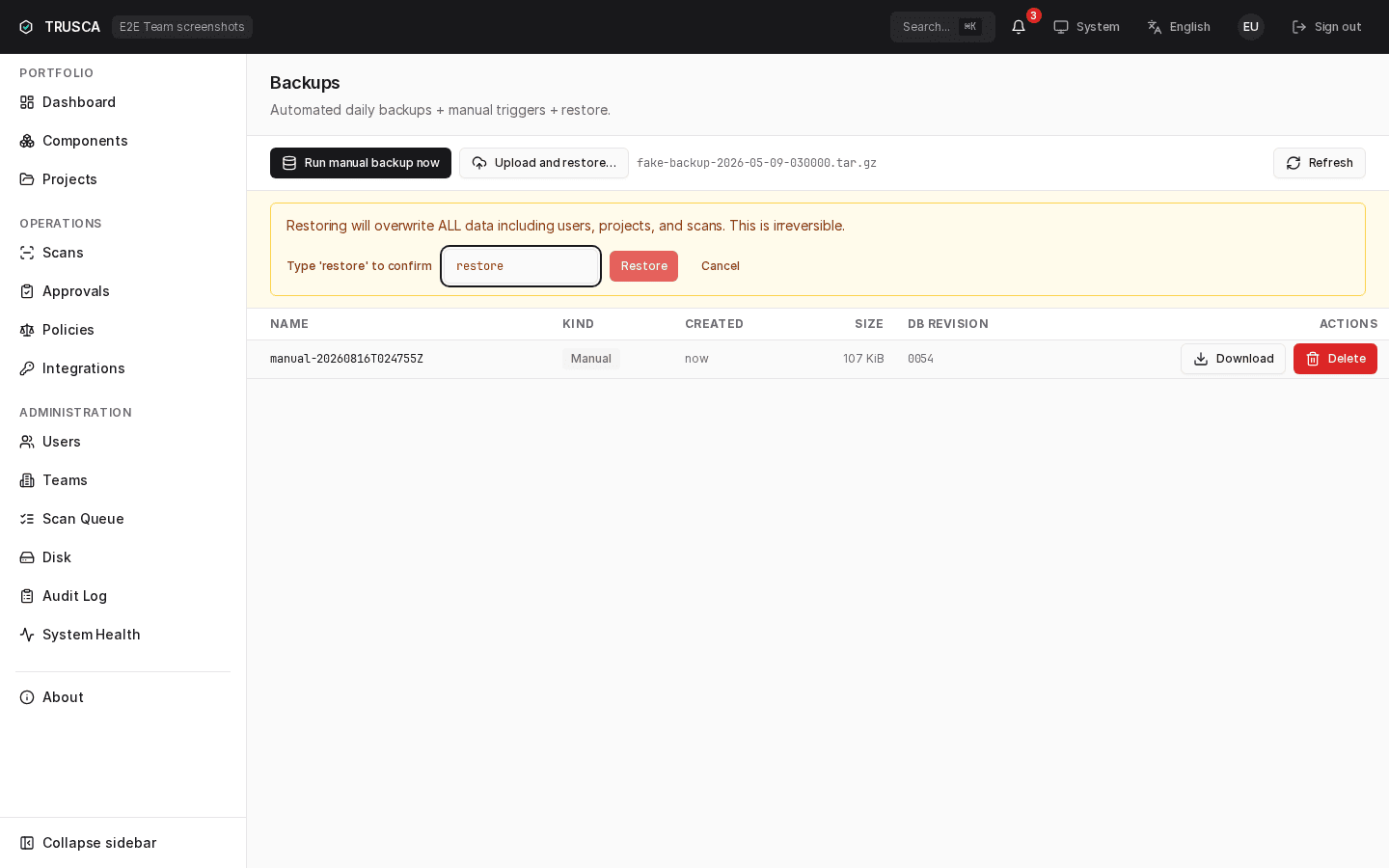Screen dimensions: 1389x868
Task: Collapse the sidebar
Action: (x=88, y=843)
